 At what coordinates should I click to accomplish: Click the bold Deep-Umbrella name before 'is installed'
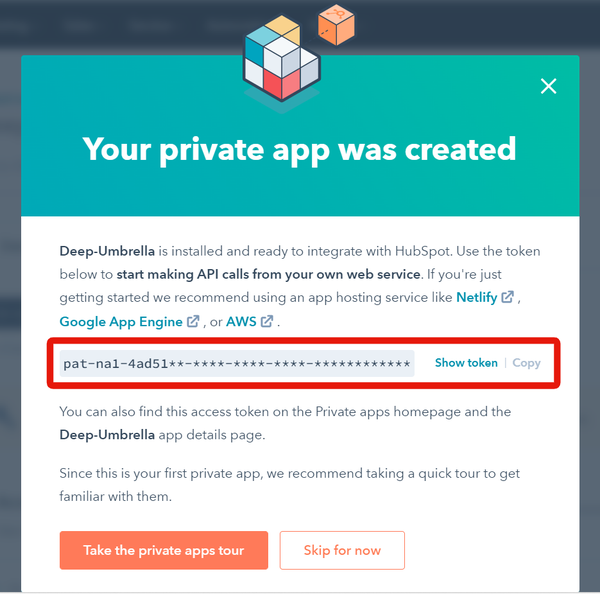107,251
